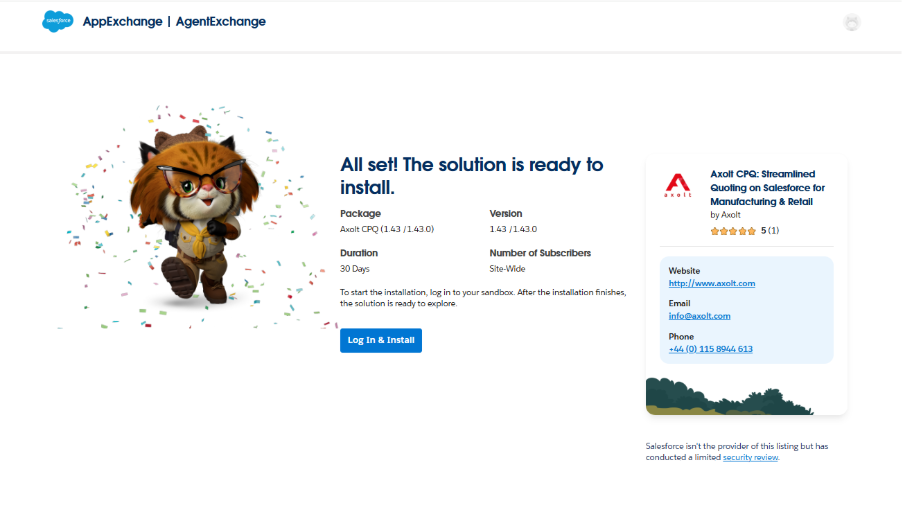The height and width of the screenshot is (528, 903).
Task: Click the five-star rating icons
Action: click(x=733, y=231)
